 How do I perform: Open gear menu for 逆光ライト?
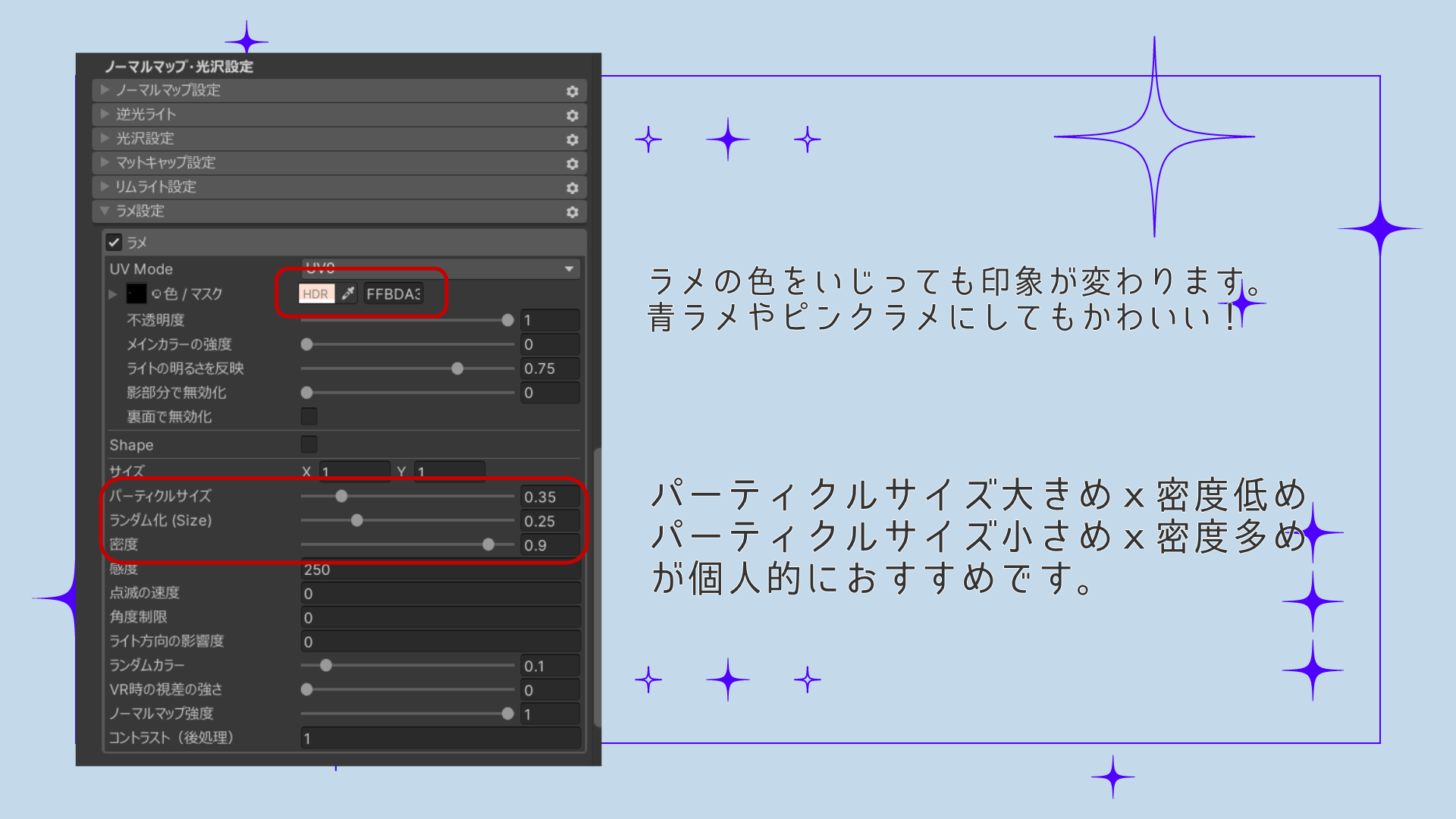pos(573,115)
